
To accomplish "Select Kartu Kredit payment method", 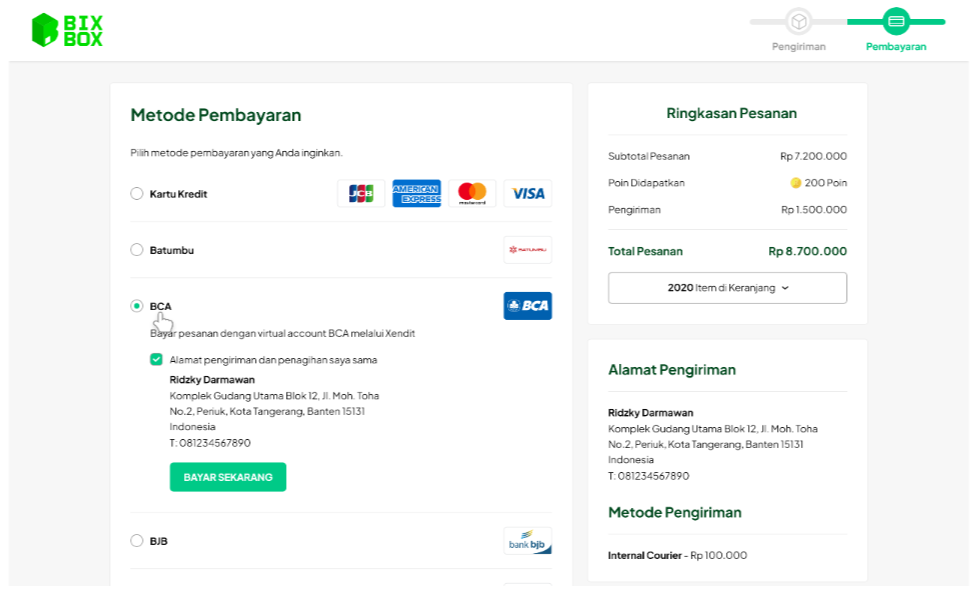I will tap(137, 194).
